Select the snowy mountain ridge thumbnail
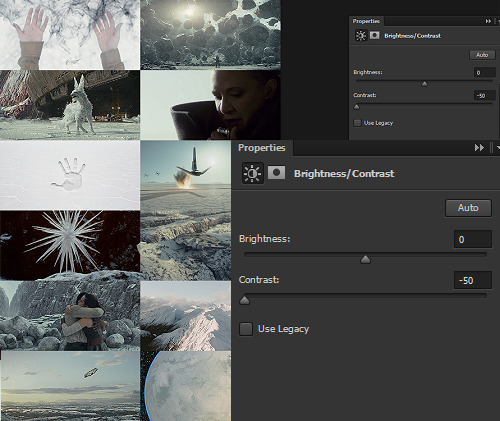The image size is (500, 421). tap(186, 316)
